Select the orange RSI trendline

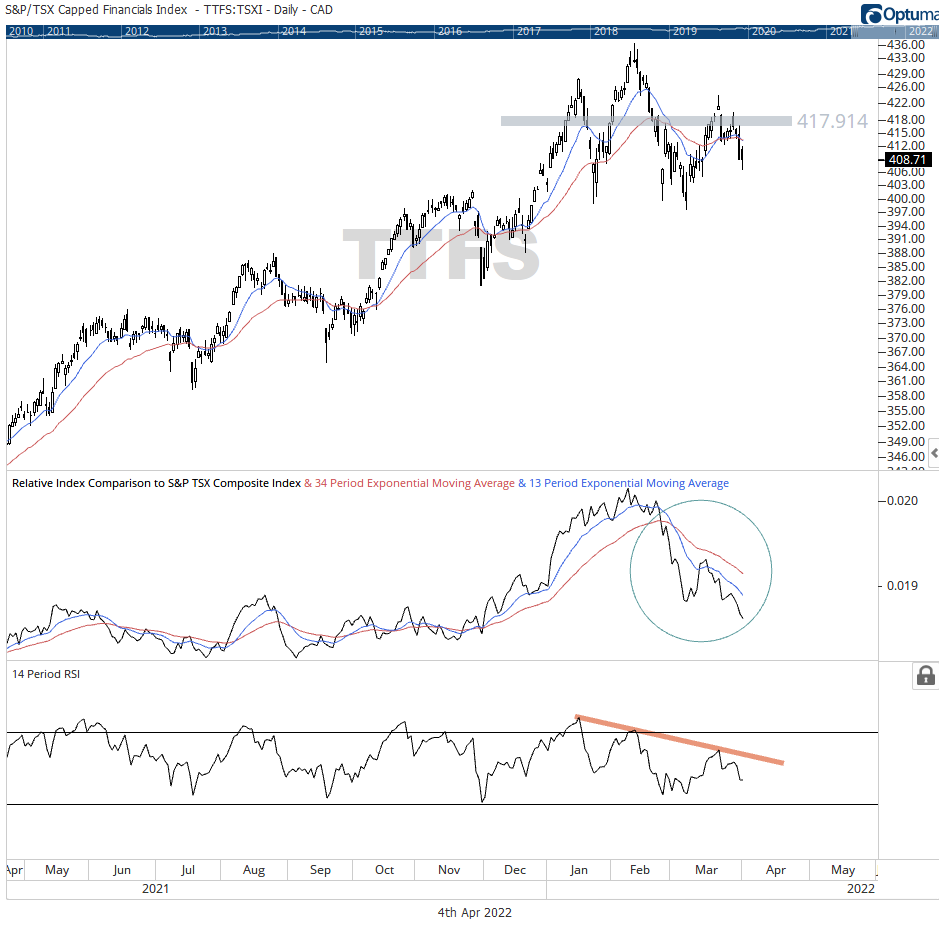coord(680,738)
